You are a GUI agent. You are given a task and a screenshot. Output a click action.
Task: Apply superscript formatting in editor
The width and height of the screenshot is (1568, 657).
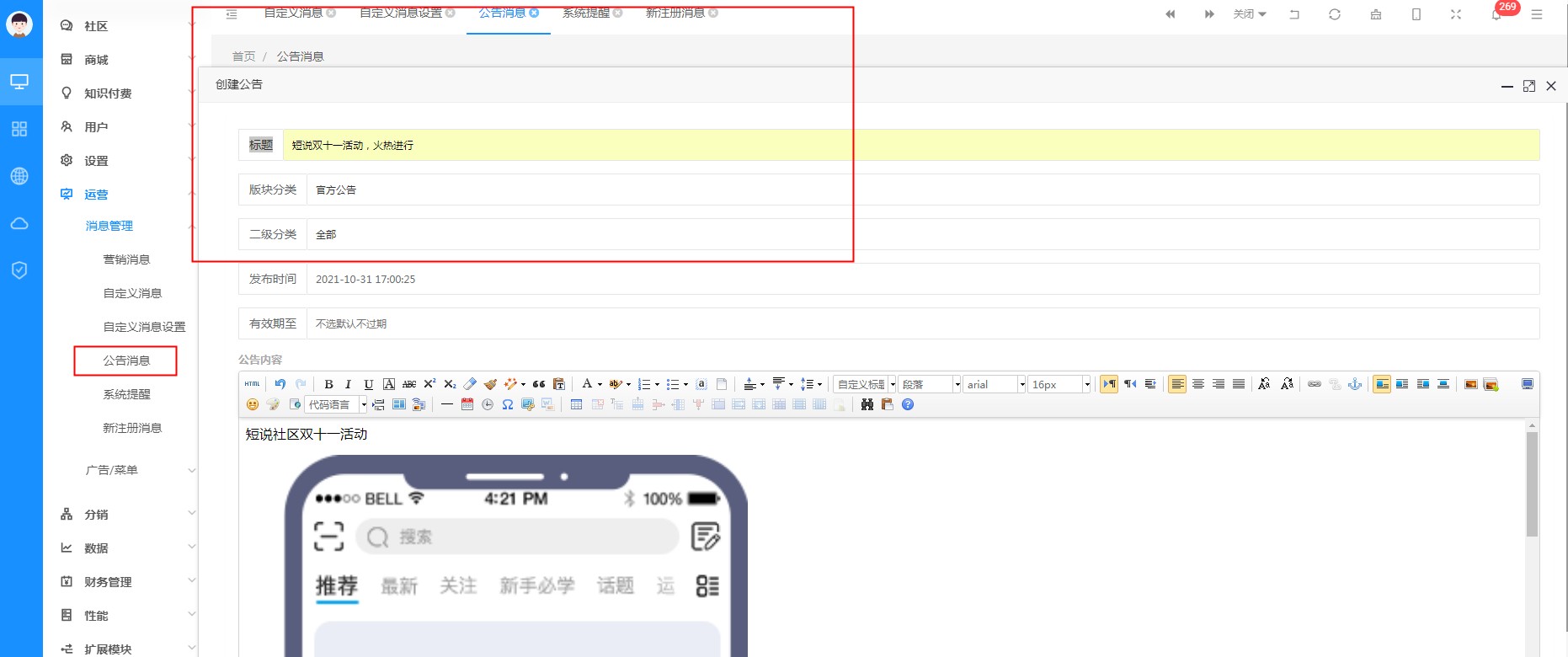[429, 384]
